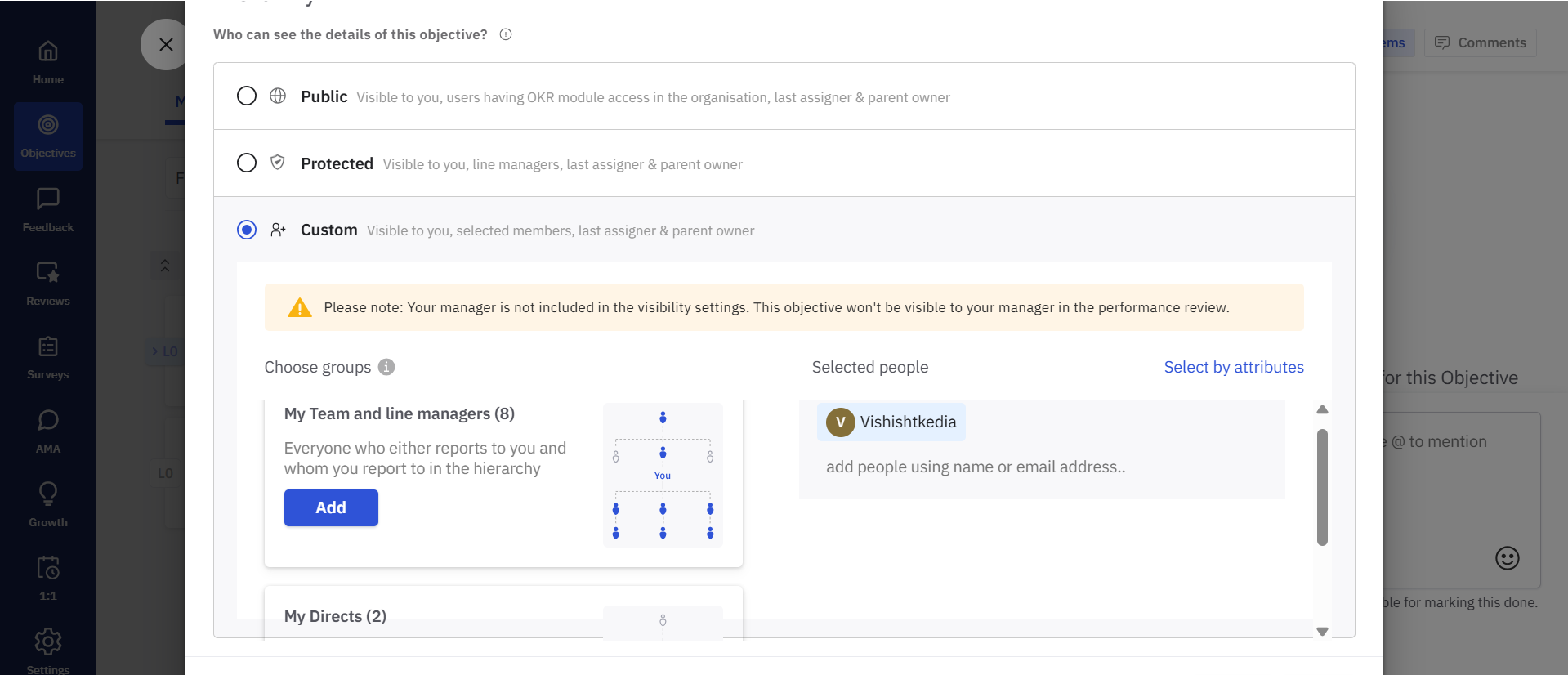Select the Custom visibility radio button
This screenshot has height=675, width=1568.
pos(247,230)
